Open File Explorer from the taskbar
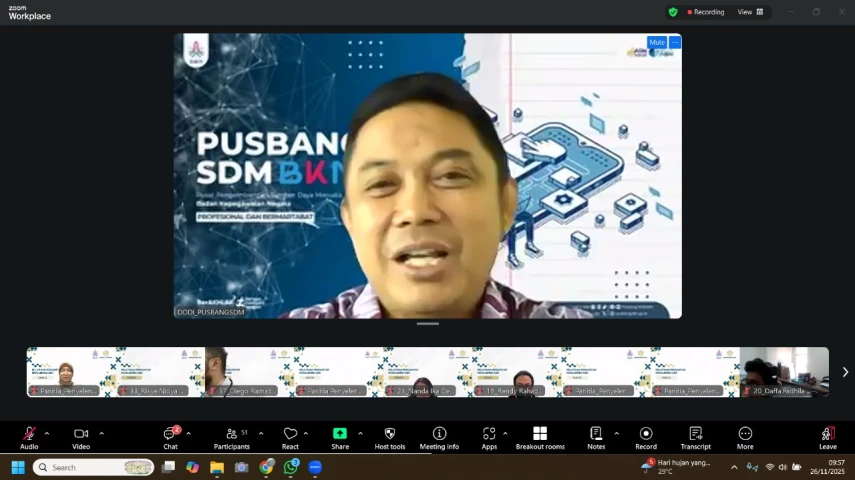Viewport: 855px width, 480px height. pos(217,467)
